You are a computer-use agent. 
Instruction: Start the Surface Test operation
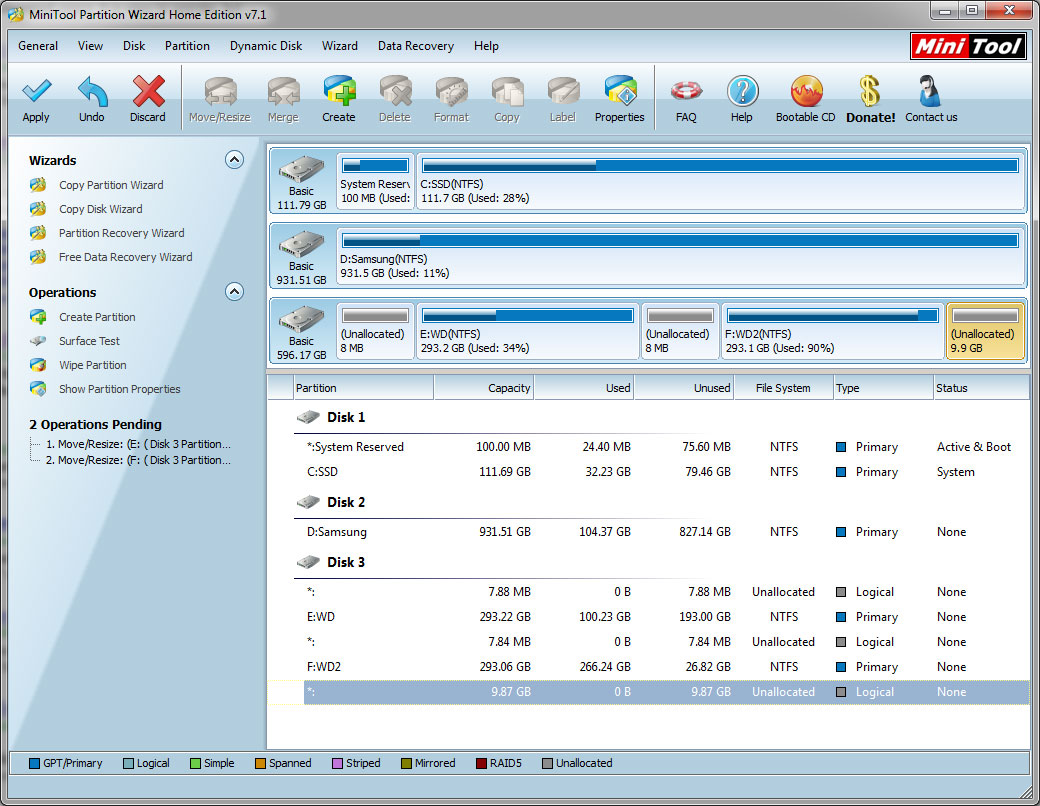tap(90, 341)
